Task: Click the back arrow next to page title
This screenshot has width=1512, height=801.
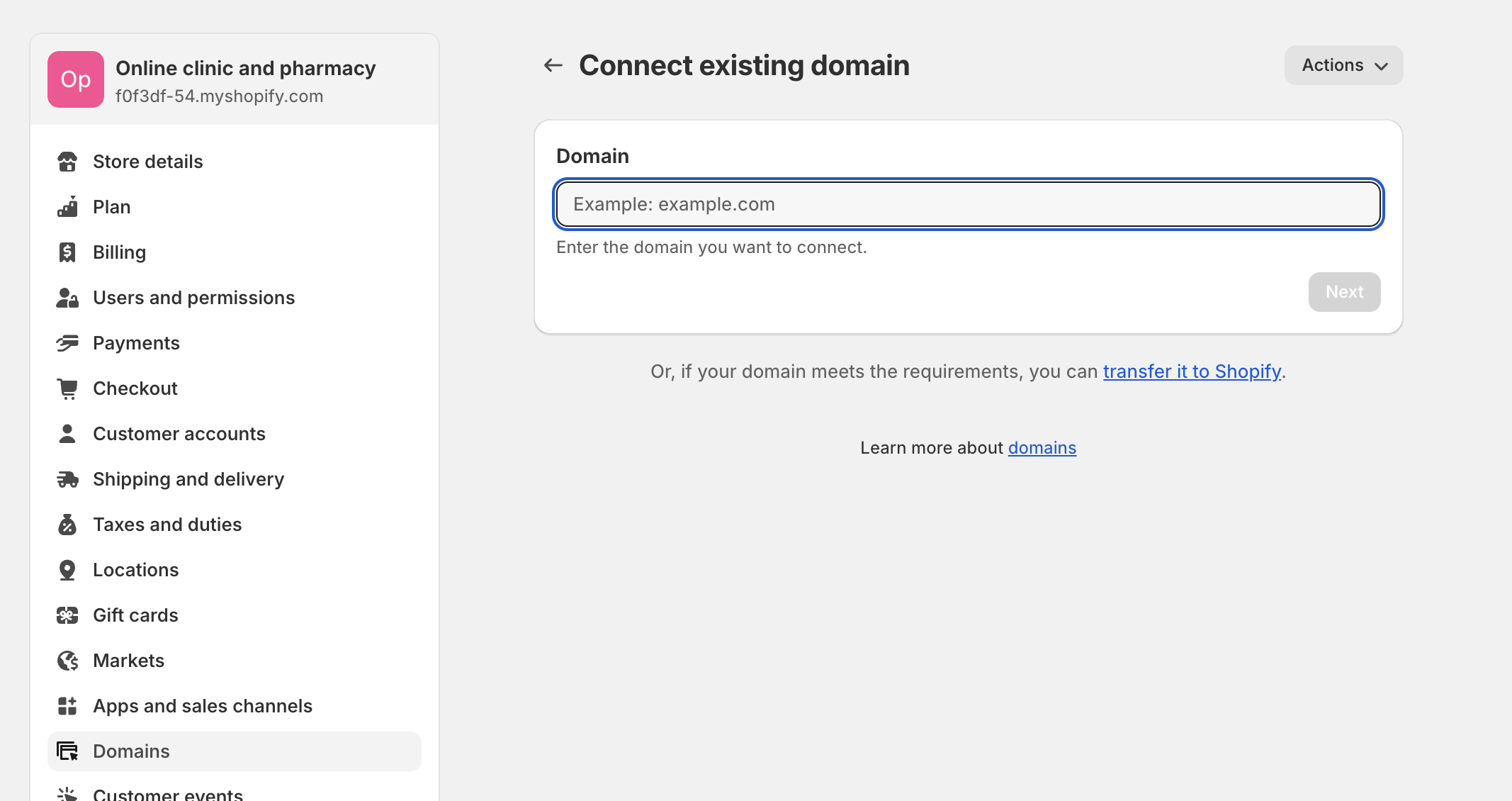Action: (x=552, y=65)
